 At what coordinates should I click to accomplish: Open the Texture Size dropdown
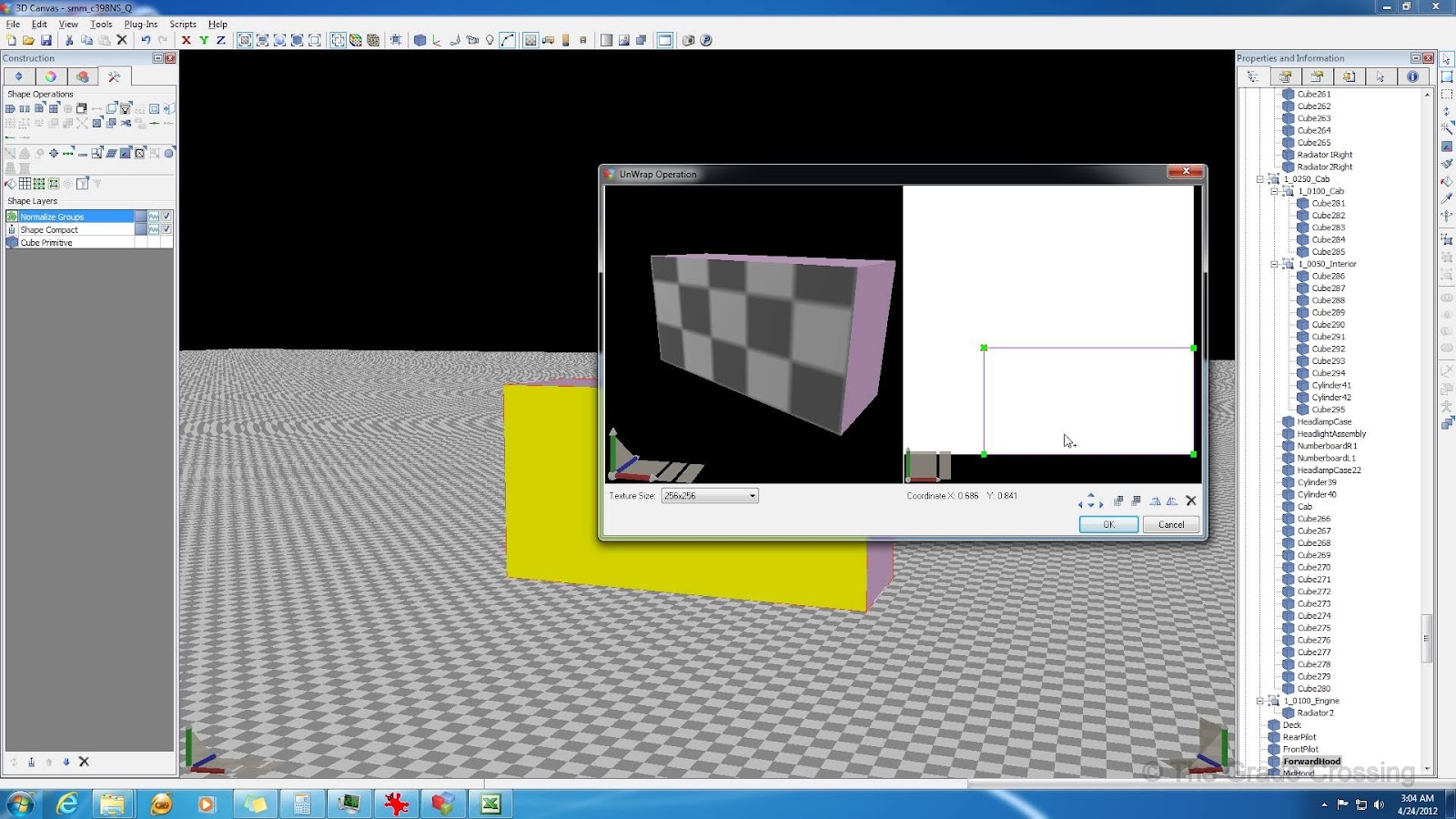710,496
